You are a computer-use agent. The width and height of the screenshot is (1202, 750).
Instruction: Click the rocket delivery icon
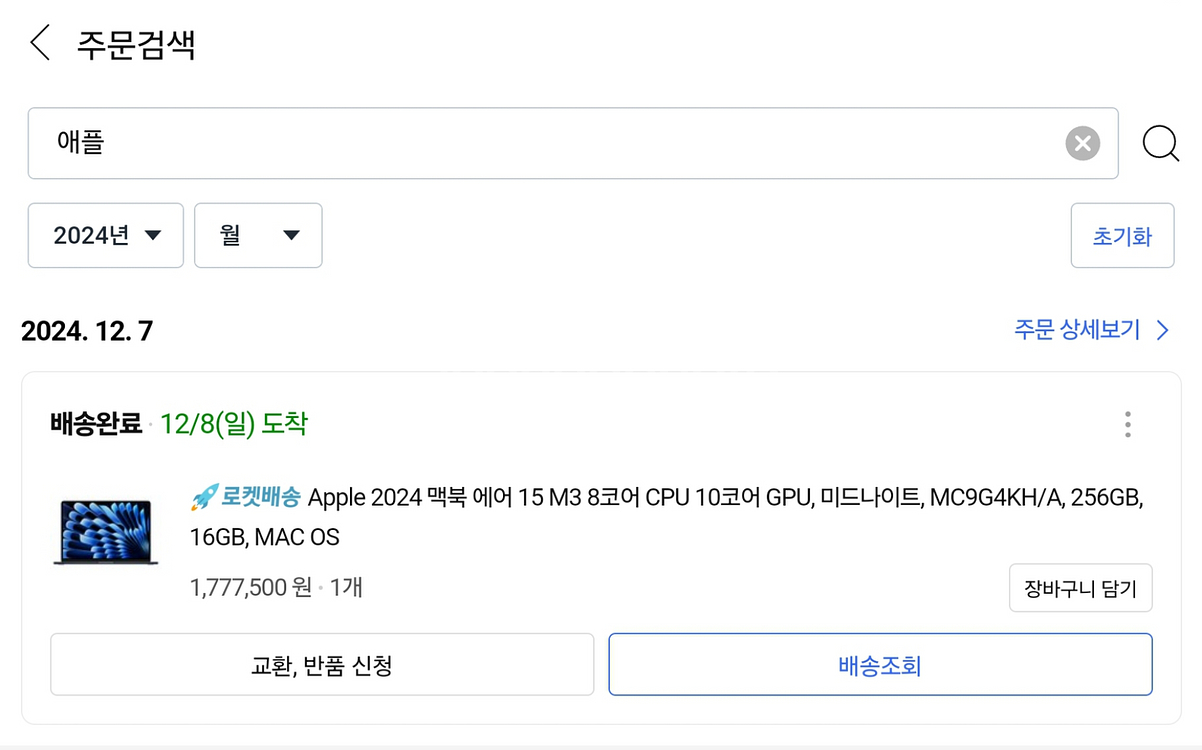pyautogui.click(x=204, y=497)
